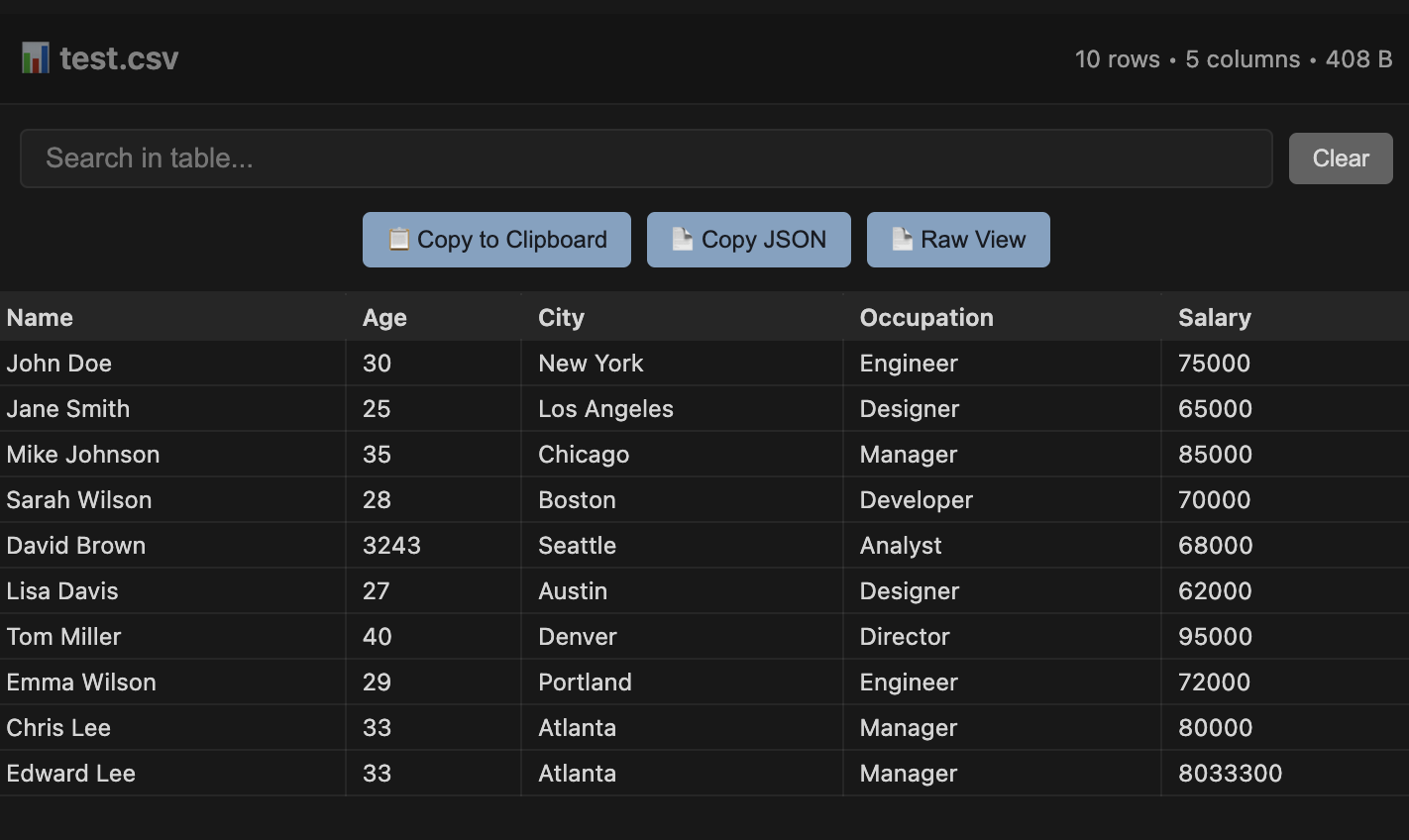This screenshot has width=1409, height=840.
Task: Sort by the Age column header
Action: point(384,318)
